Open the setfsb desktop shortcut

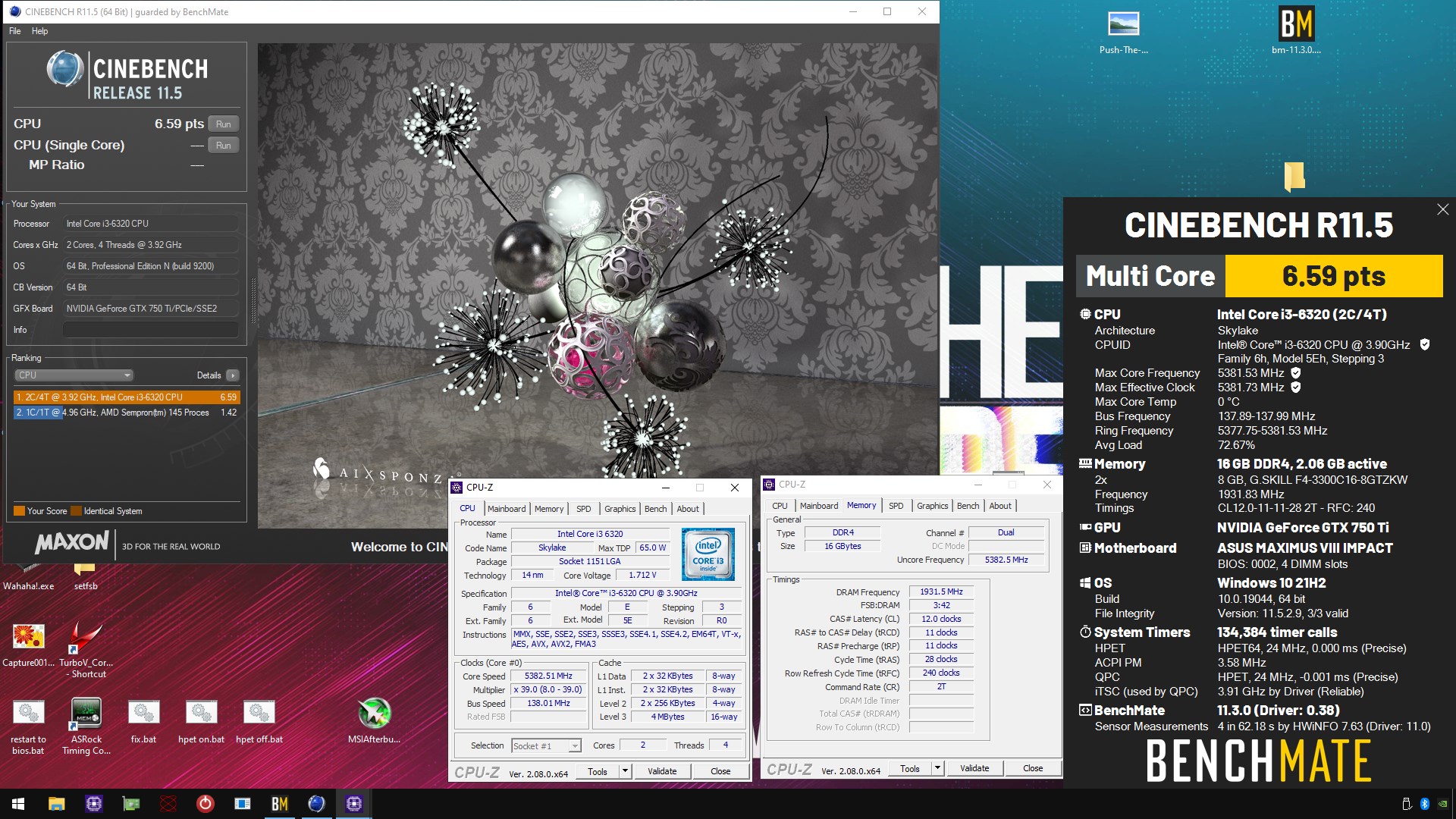coord(85,576)
